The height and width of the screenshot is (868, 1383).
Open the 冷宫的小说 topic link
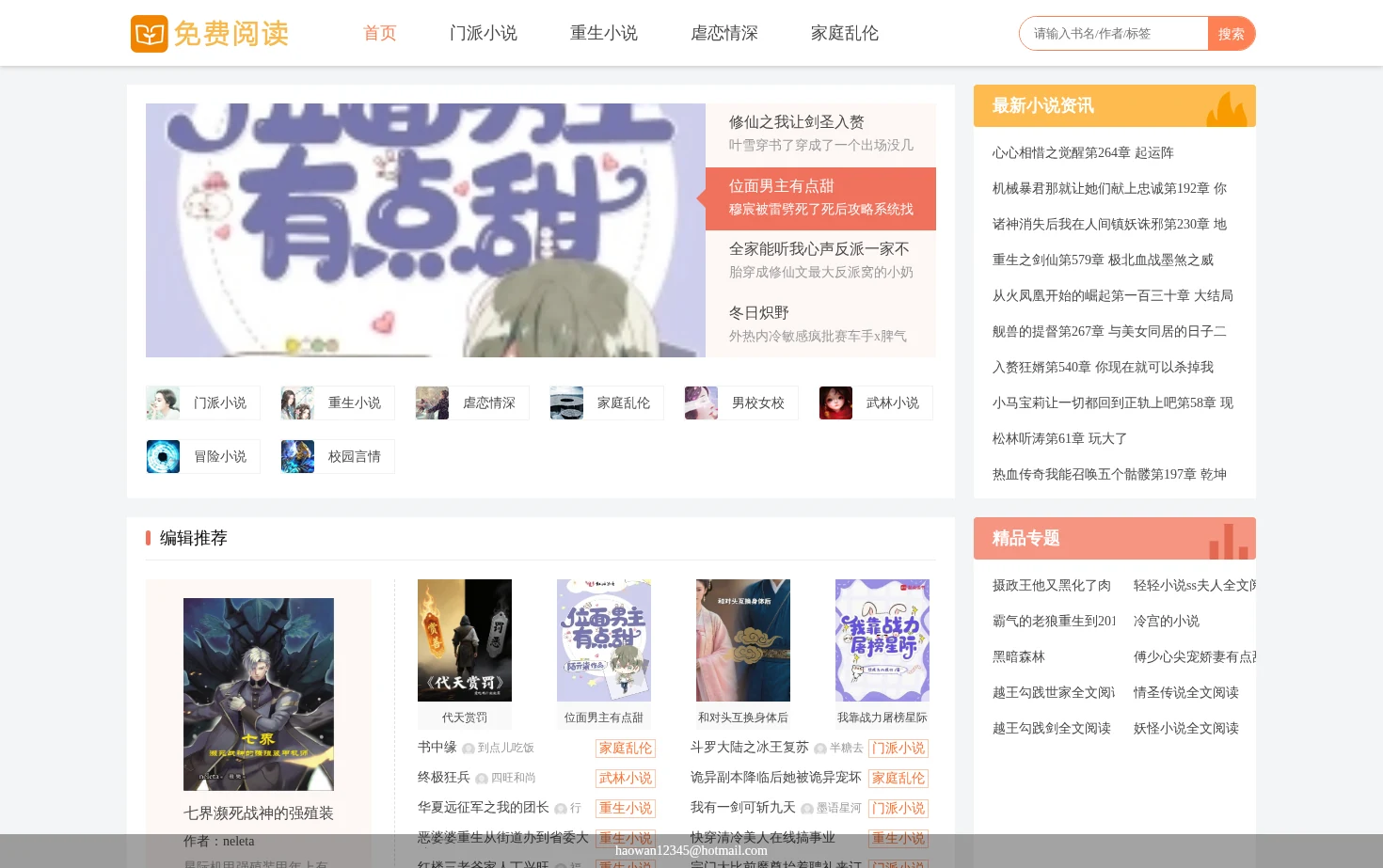point(1167,621)
